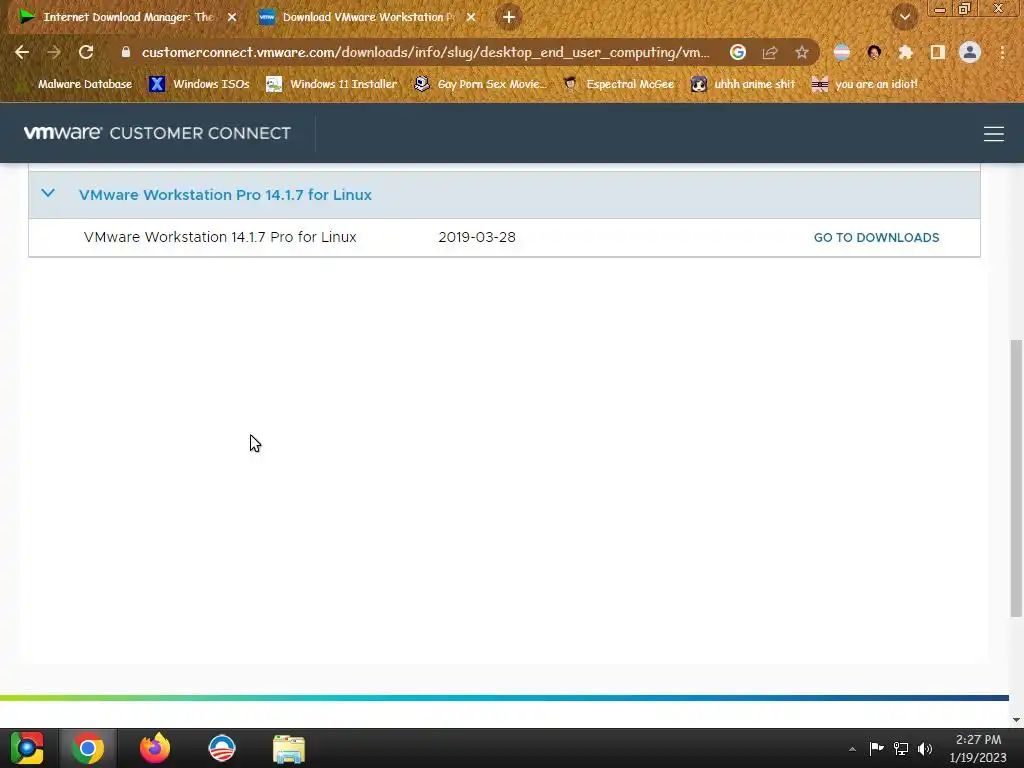Collapse the Workstation Pro 14.1.7 Linux chevron
This screenshot has height=768, width=1024.
pos(48,193)
